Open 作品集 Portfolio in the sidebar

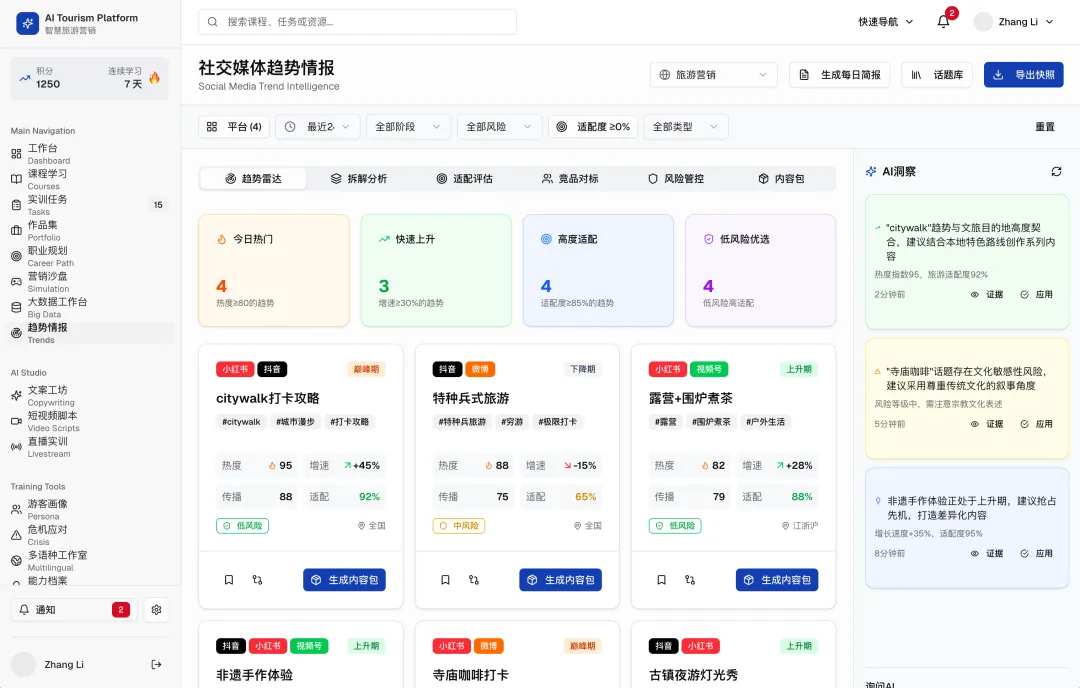point(88,230)
